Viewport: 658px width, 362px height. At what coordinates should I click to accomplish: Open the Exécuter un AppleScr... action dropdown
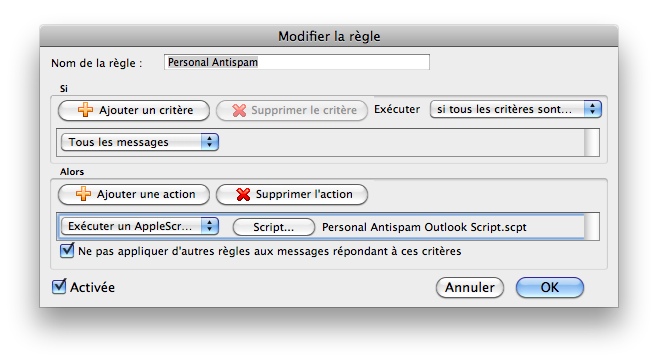click(x=140, y=226)
